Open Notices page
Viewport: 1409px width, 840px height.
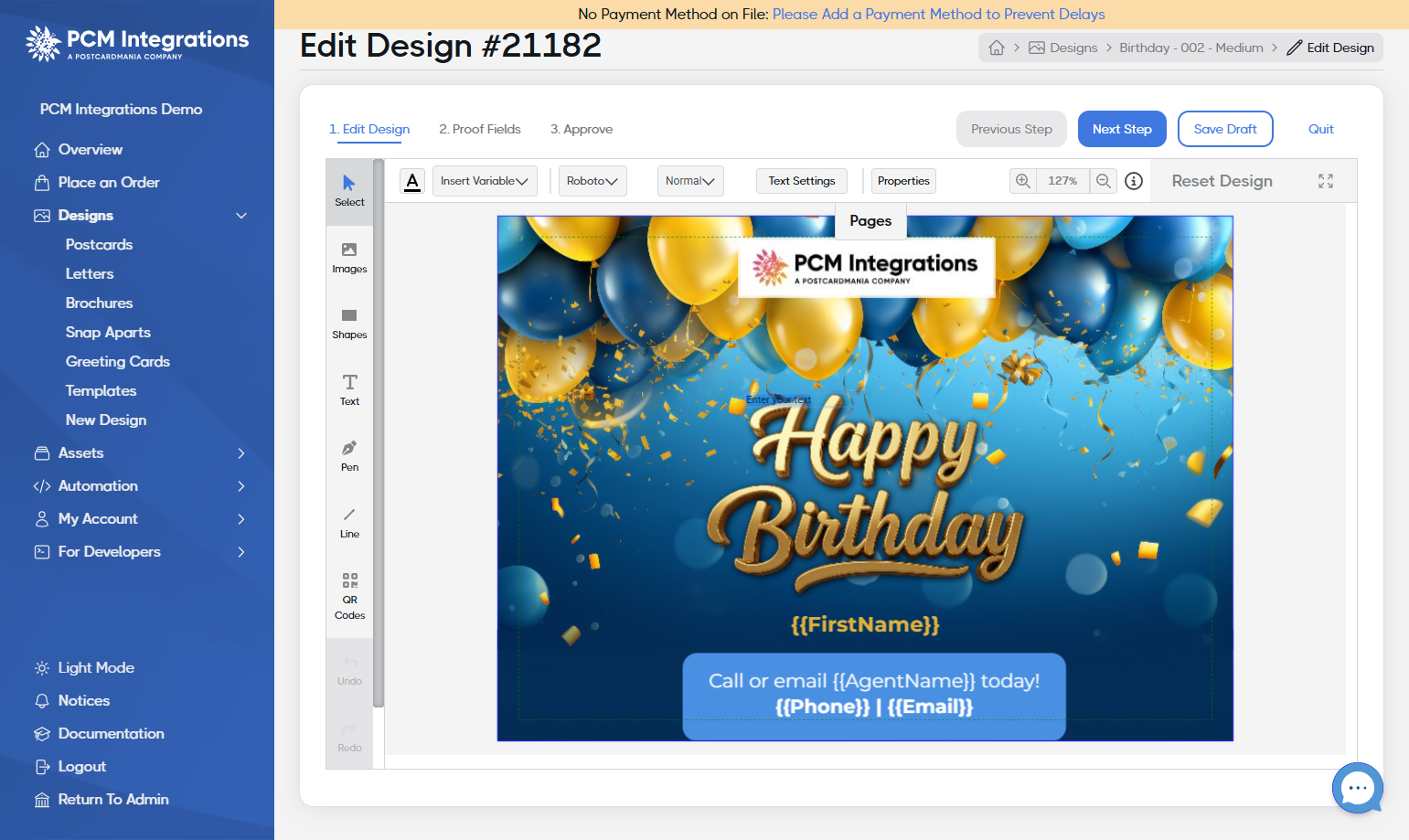pos(84,700)
